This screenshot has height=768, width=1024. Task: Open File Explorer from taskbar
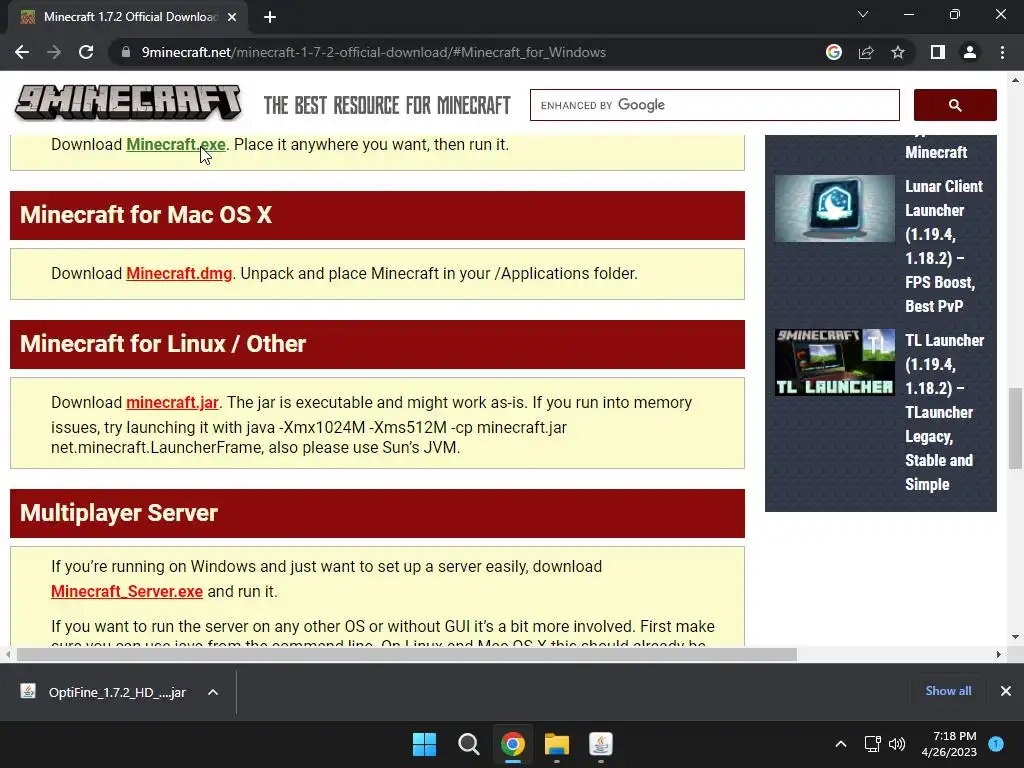click(x=557, y=744)
